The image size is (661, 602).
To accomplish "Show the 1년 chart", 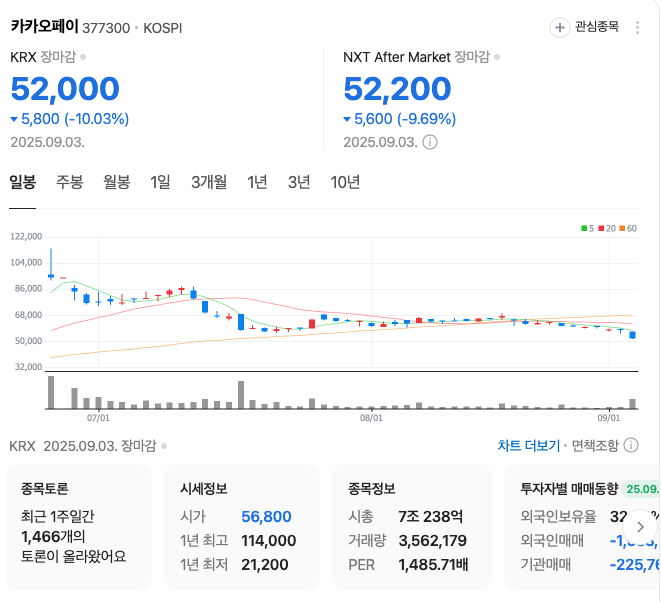I will (257, 183).
